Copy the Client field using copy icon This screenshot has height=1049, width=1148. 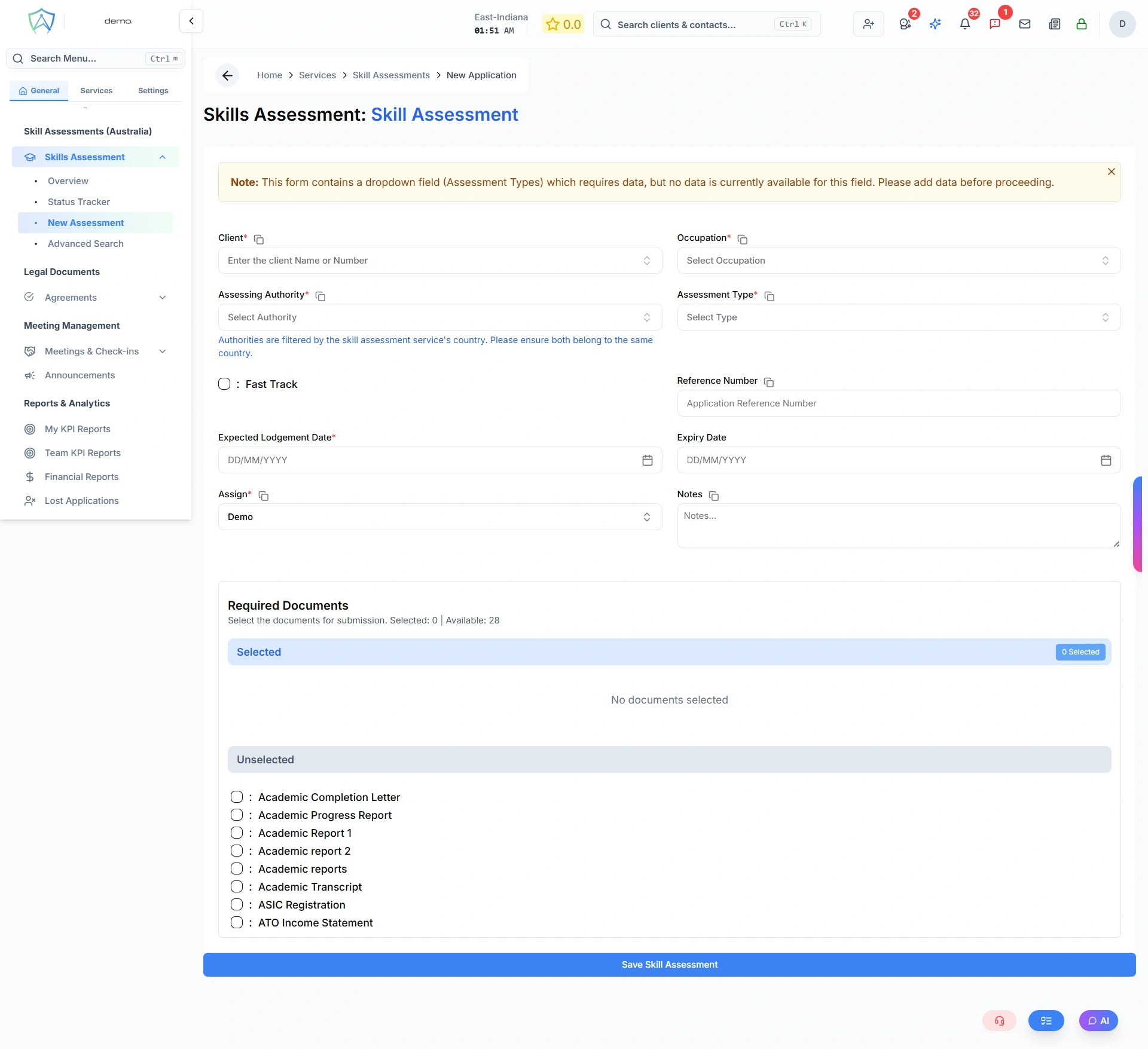click(259, 239)
